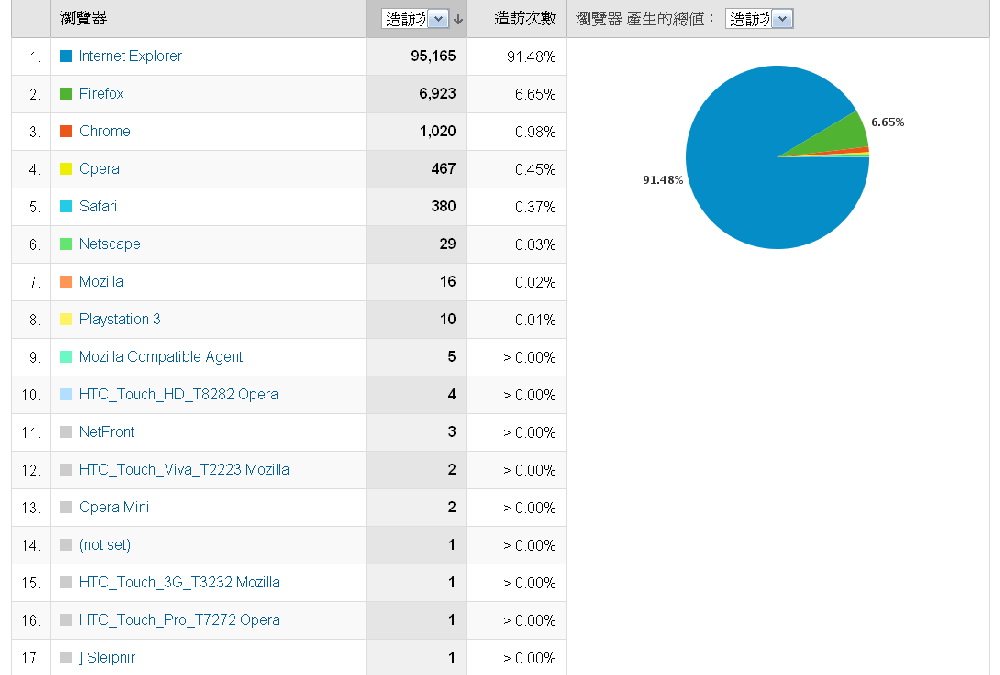Click the 380 visits value
Image resolution: width=1000 pixels, height=675 pixels.
pyautogui.click(x=443, y=206)
